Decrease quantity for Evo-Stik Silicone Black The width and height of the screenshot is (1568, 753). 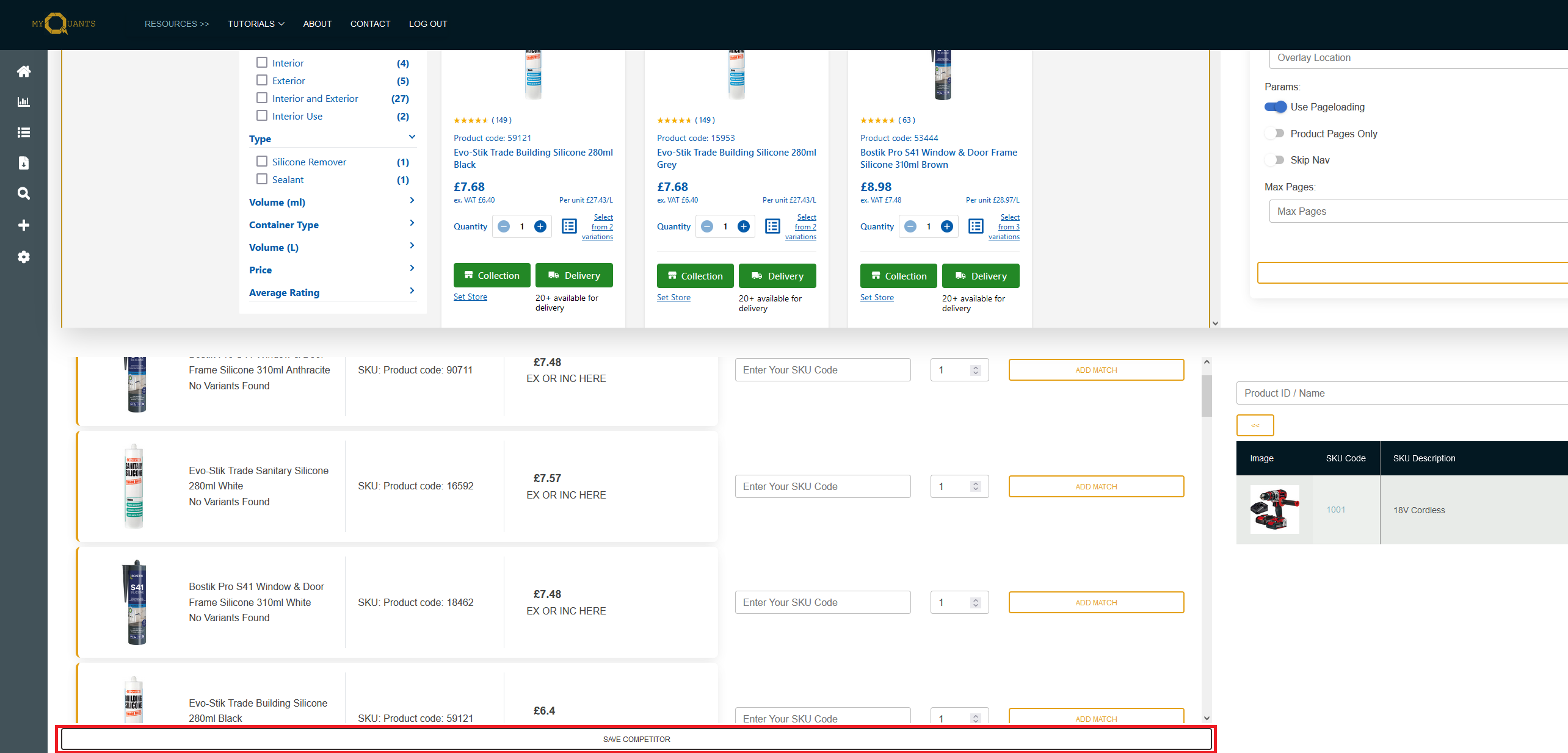(504, 226)
